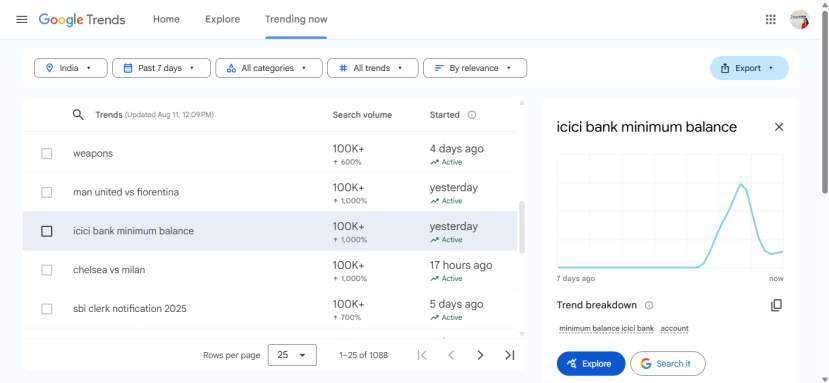Select the Trending now tab
This screenshot has height=383, width=829.
point(296,20)
